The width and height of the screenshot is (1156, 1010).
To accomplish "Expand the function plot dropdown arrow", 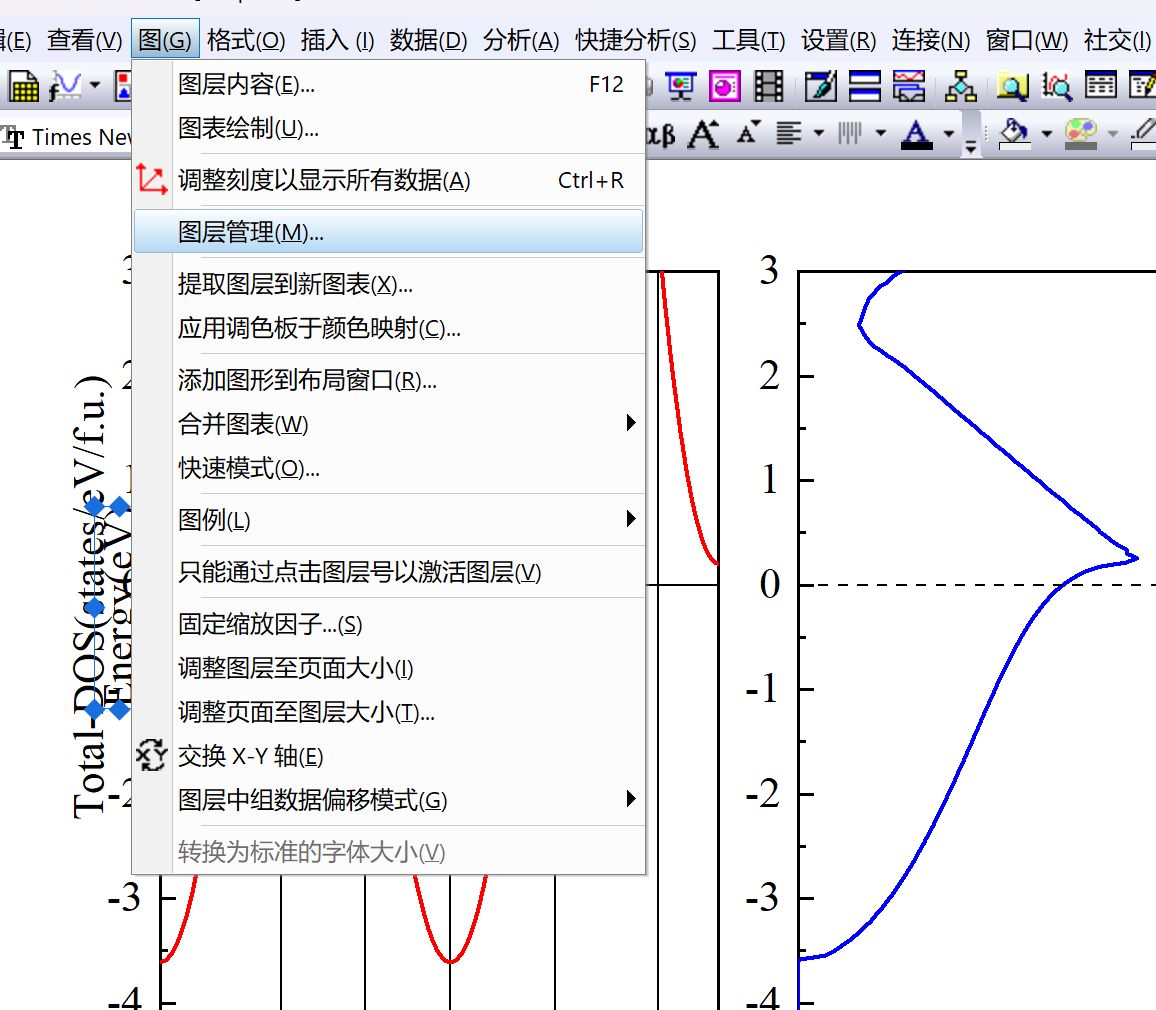I will [94, 86].
